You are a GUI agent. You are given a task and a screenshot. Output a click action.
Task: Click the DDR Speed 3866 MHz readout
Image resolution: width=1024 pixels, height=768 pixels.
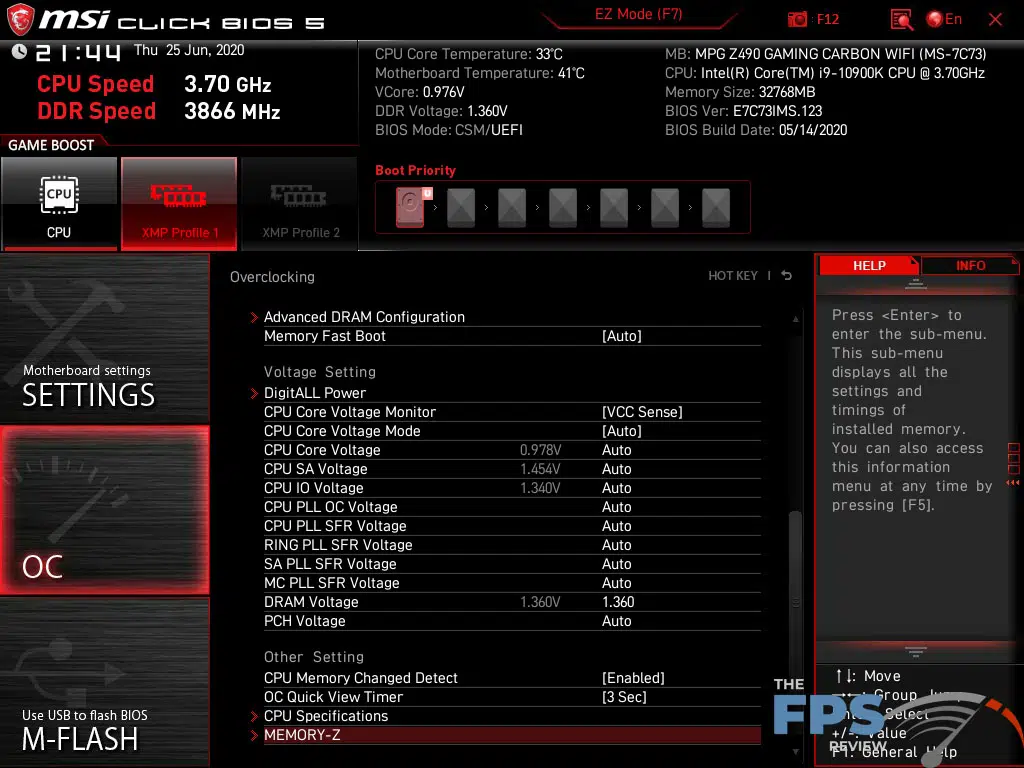tap(159, 111)
